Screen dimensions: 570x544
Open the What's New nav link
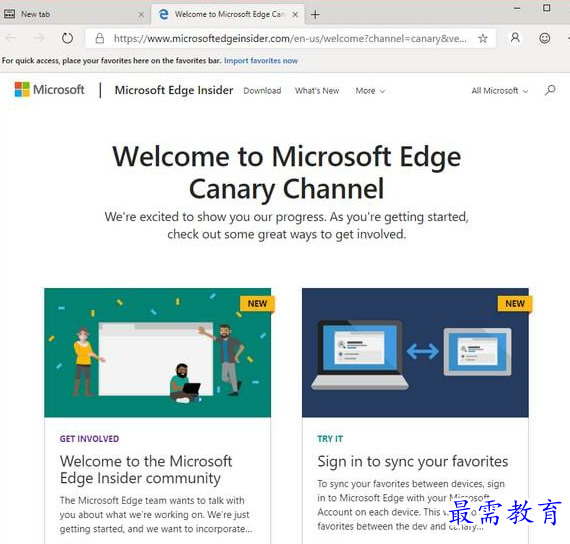pos(317,91)
